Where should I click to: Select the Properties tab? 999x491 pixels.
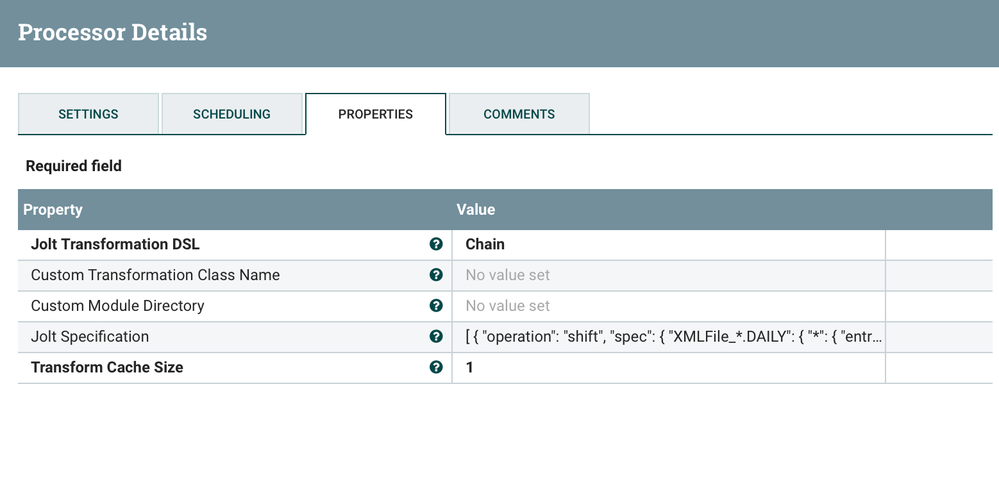pos(375,114)
